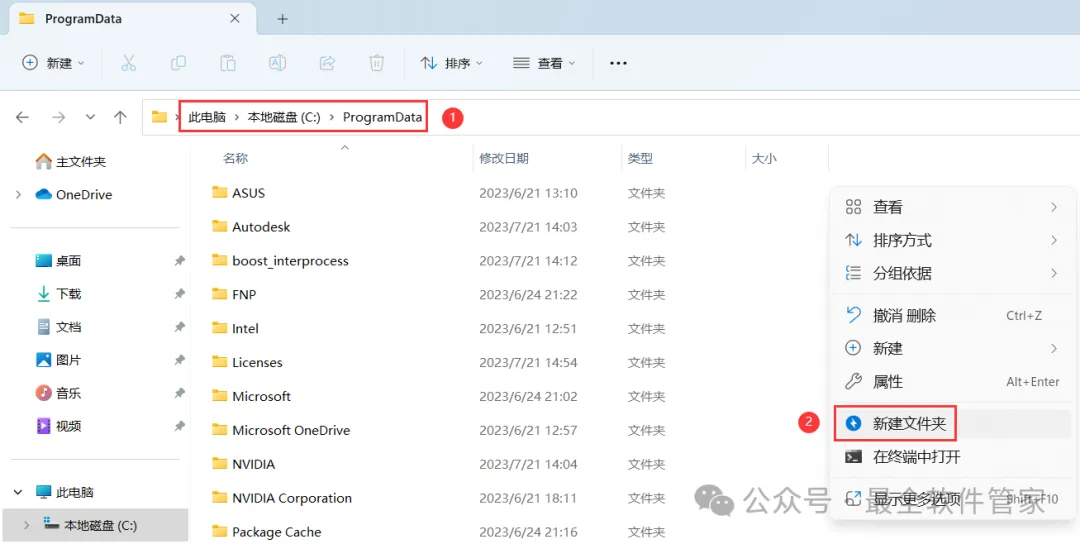Viewport: 1080px width, 544px height.
Task: Open recent locations dropdown chevron
Action: (90, 118)
